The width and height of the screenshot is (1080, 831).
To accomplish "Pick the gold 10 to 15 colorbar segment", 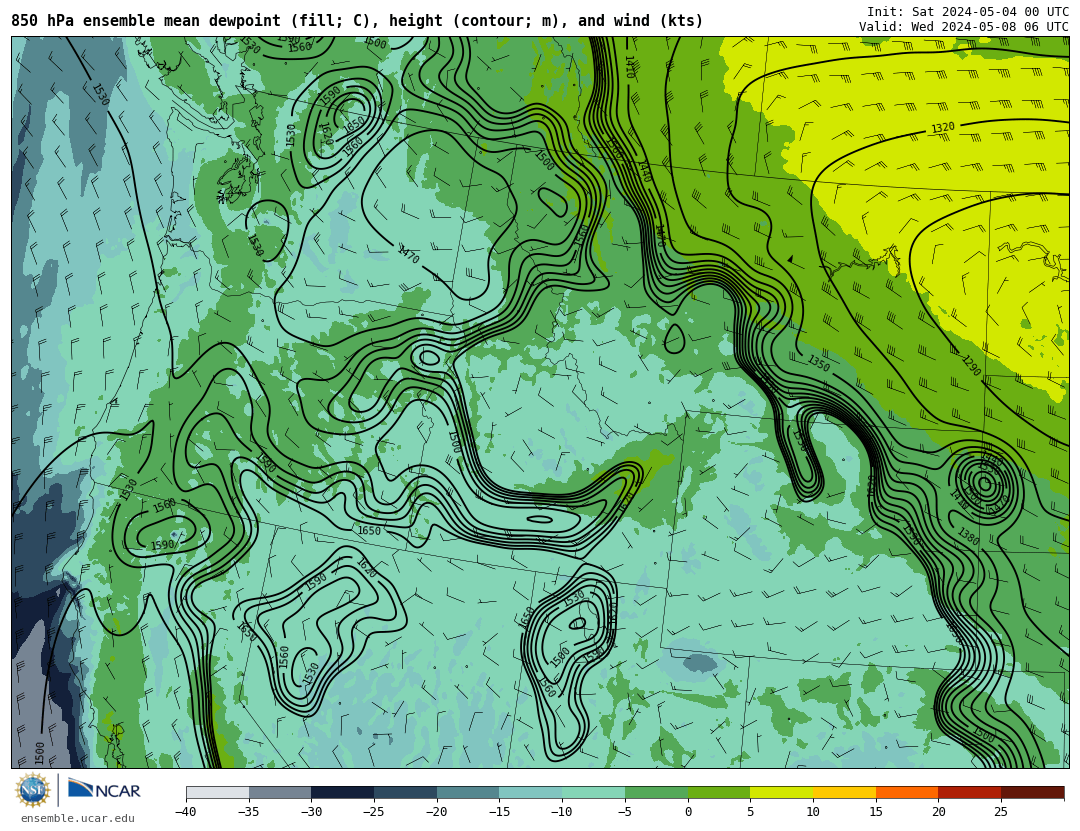I will (x=844, y=792).
